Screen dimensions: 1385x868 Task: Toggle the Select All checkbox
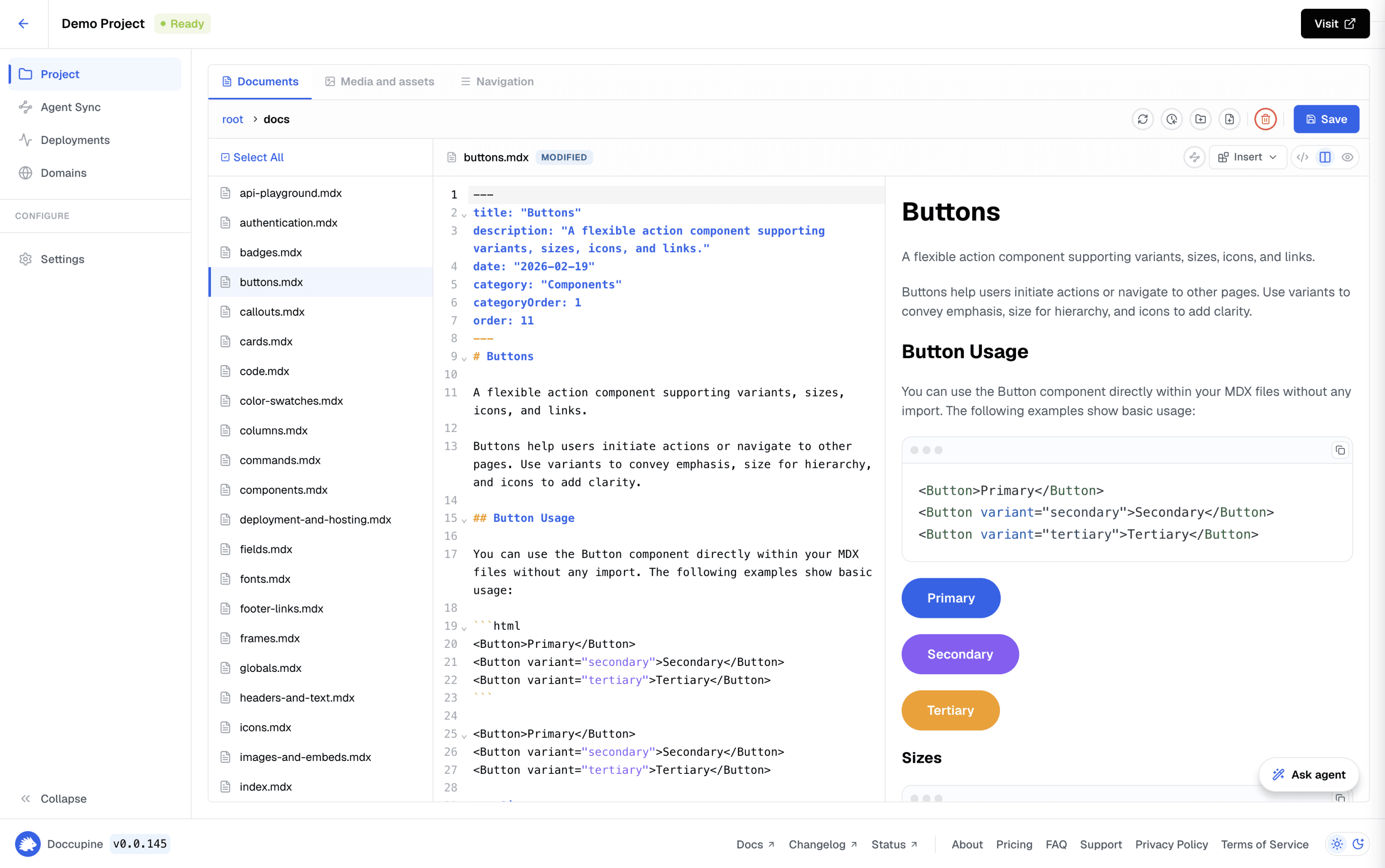225,157
